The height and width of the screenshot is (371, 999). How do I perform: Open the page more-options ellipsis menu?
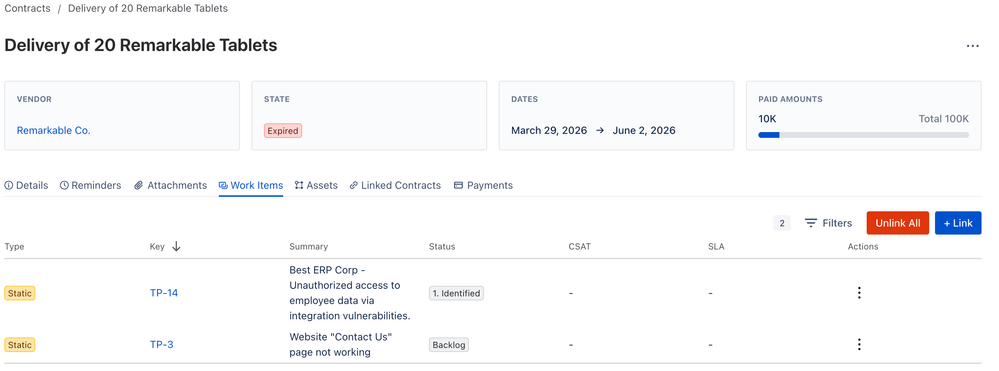(972, 46)
